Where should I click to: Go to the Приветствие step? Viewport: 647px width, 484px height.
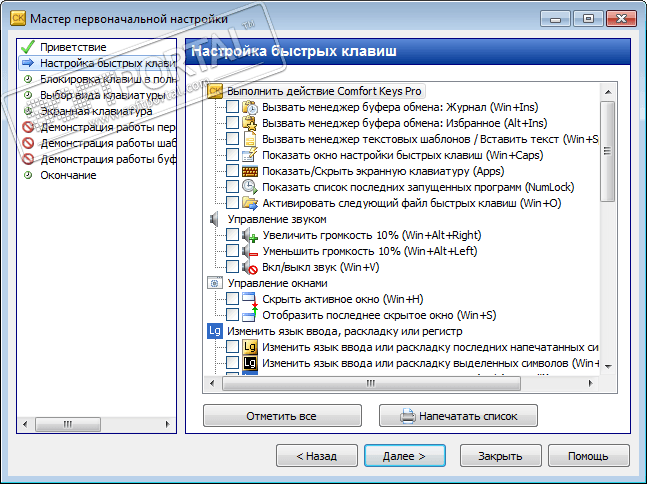coord(73,47)
